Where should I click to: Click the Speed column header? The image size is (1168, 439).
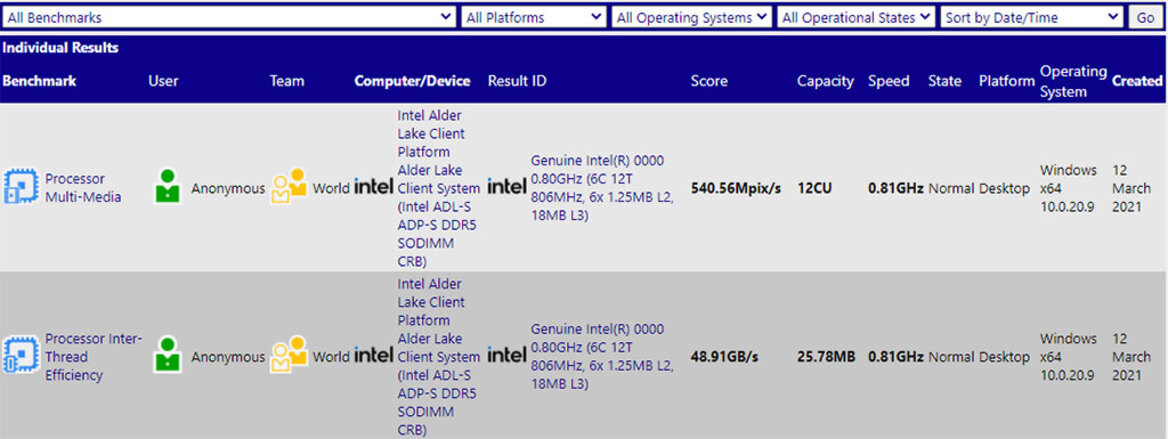click(889, 81)
